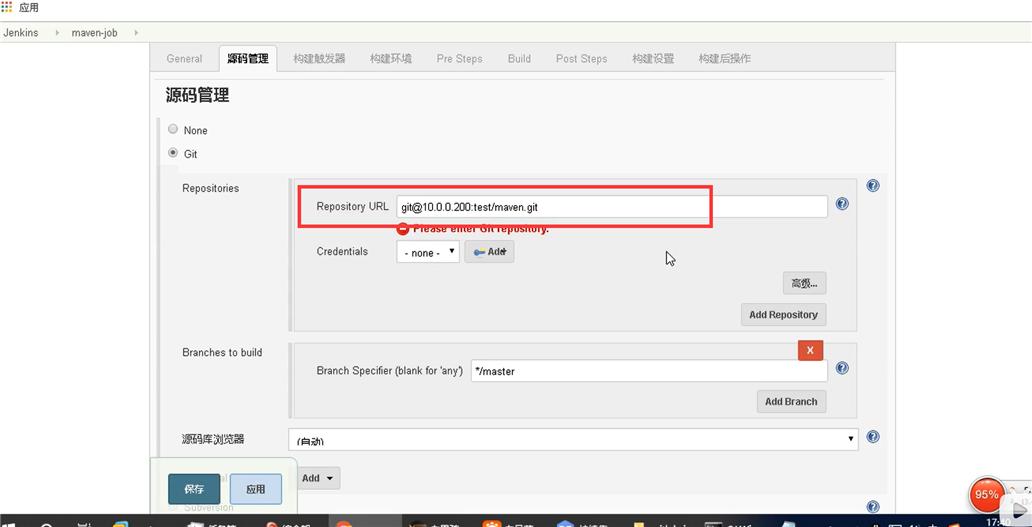The image size is (1032, 527).
Task: Focus the Repository URL input field
Action: pyautogui.click(x=612, y=207)
